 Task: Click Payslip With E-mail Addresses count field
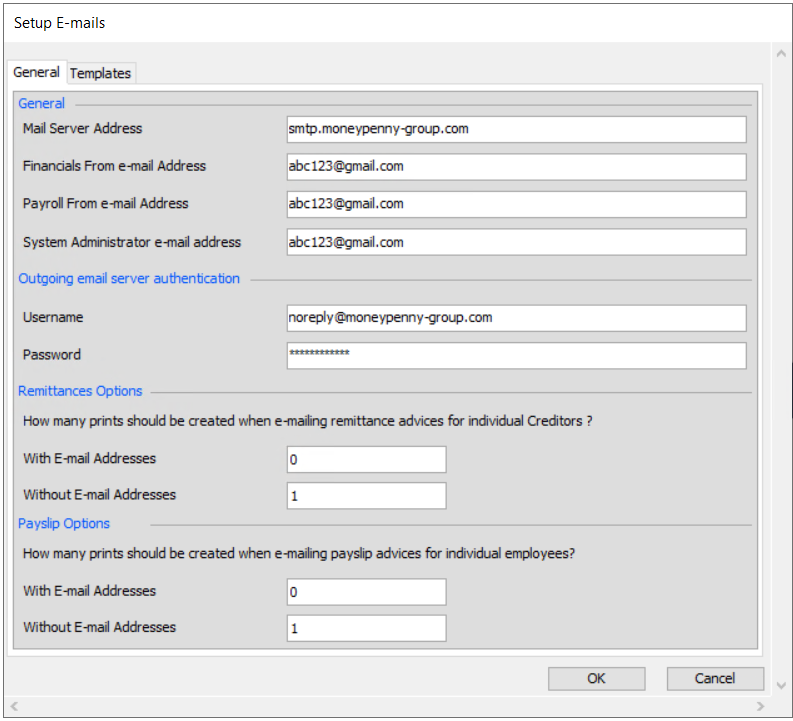[366, 592]
